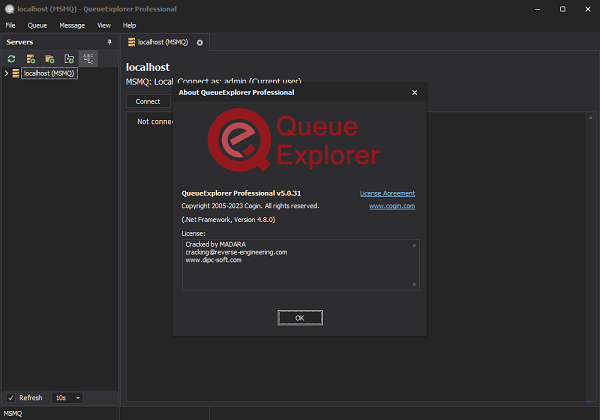Click the Servers panel title
600x420 pixels.
[x=20, y=42]
